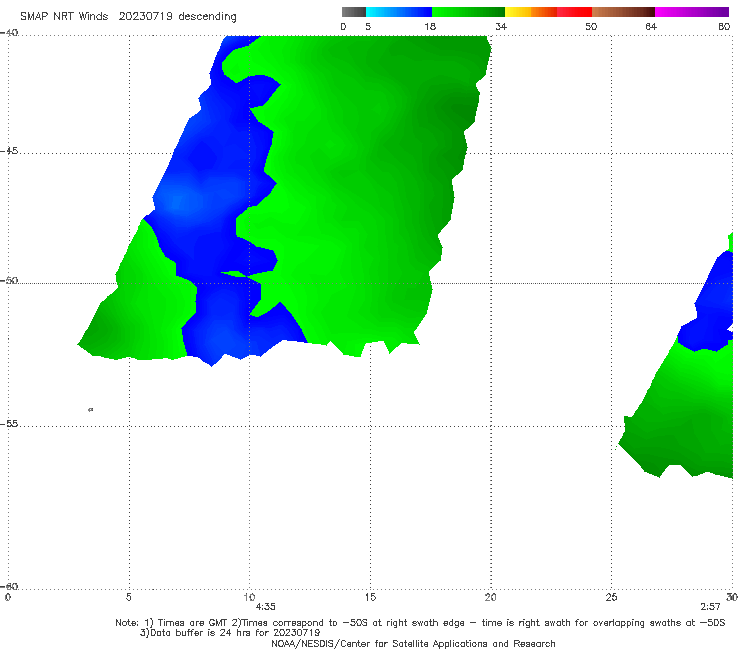Click the color bar label '50'
This screenshot has height=650, width=740.
coord(591,26)
